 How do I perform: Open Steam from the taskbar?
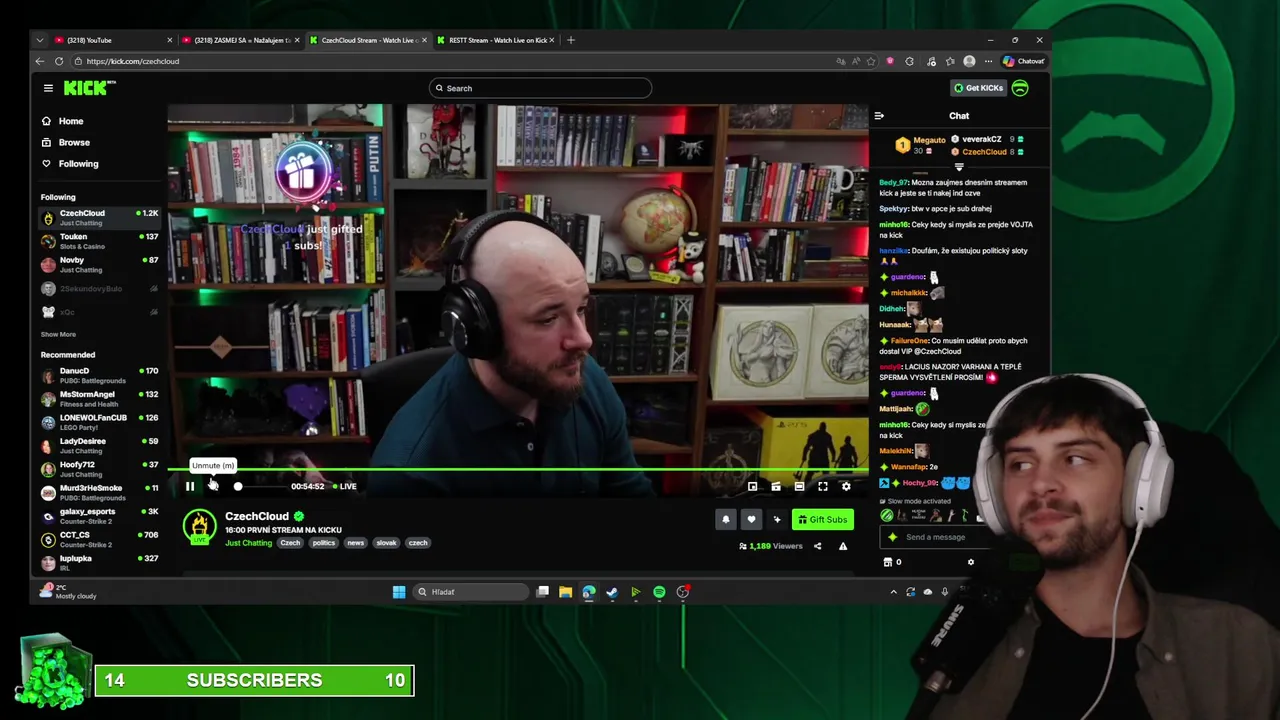[x=612, y=592]
